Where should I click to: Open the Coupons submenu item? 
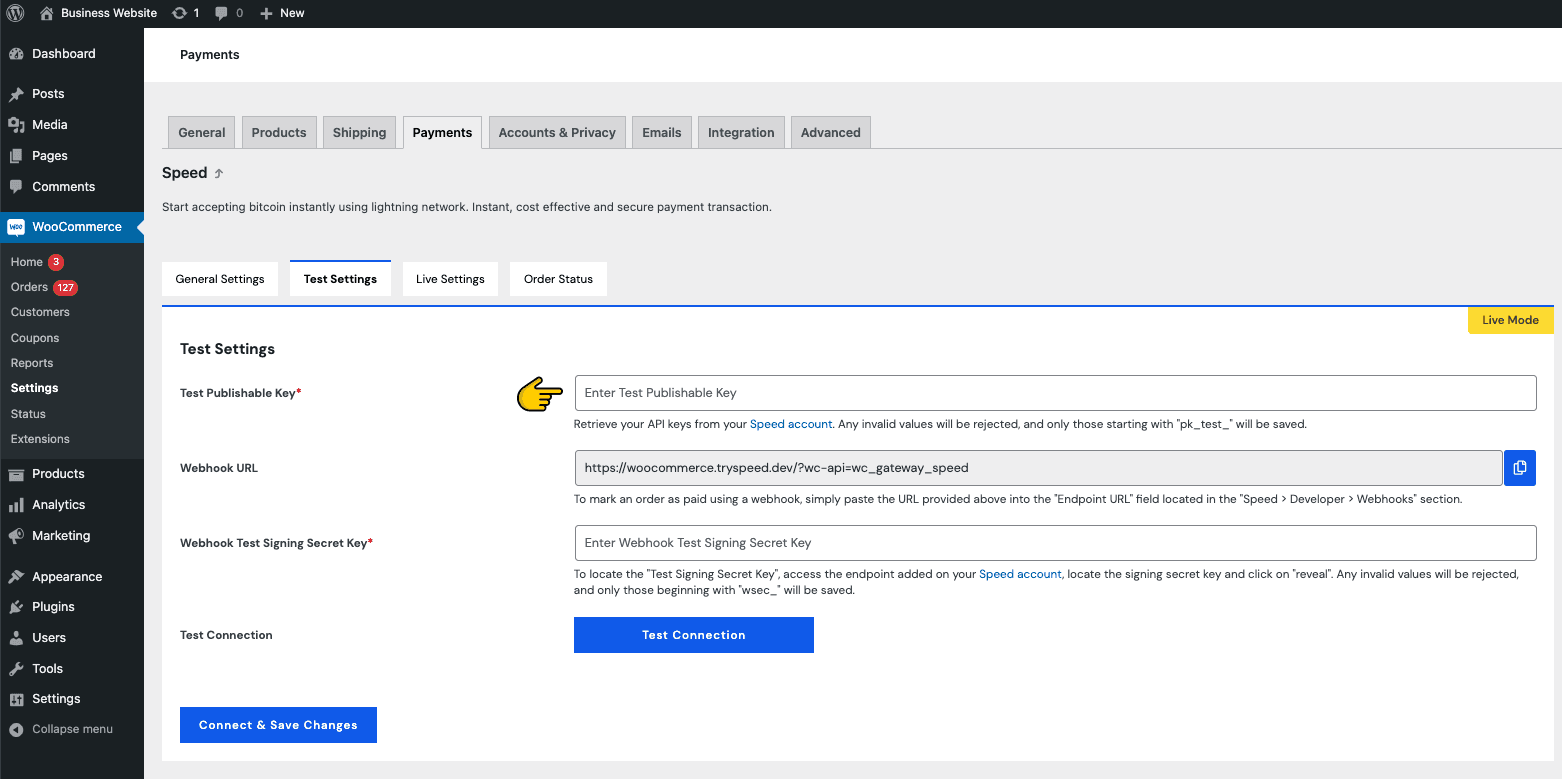35,338
